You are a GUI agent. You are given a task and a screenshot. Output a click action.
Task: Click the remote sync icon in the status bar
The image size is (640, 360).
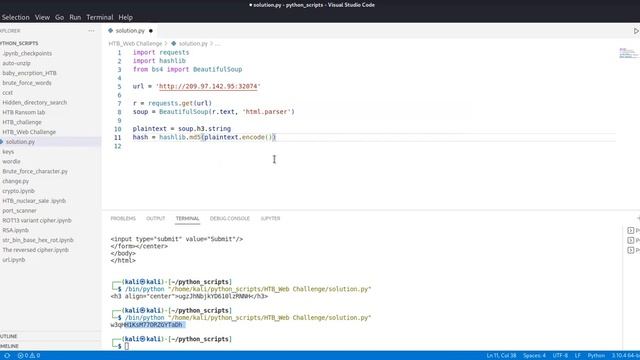click(7, 356)
